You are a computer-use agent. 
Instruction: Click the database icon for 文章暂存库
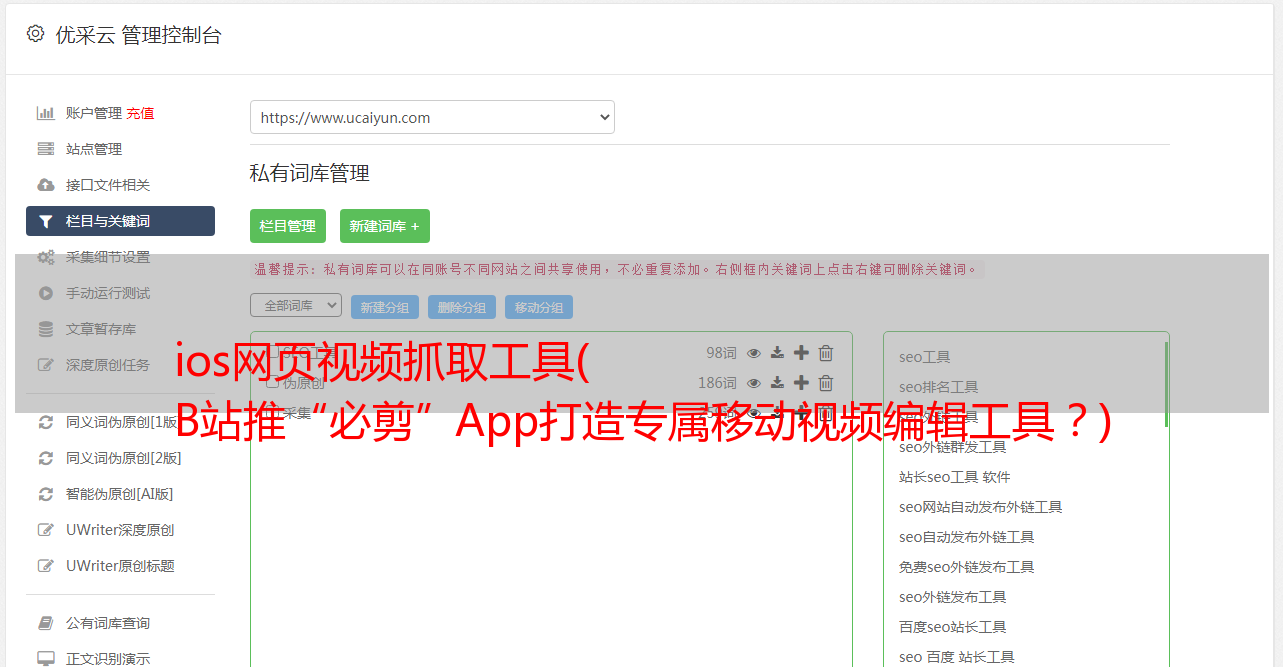tap(46, 329)
